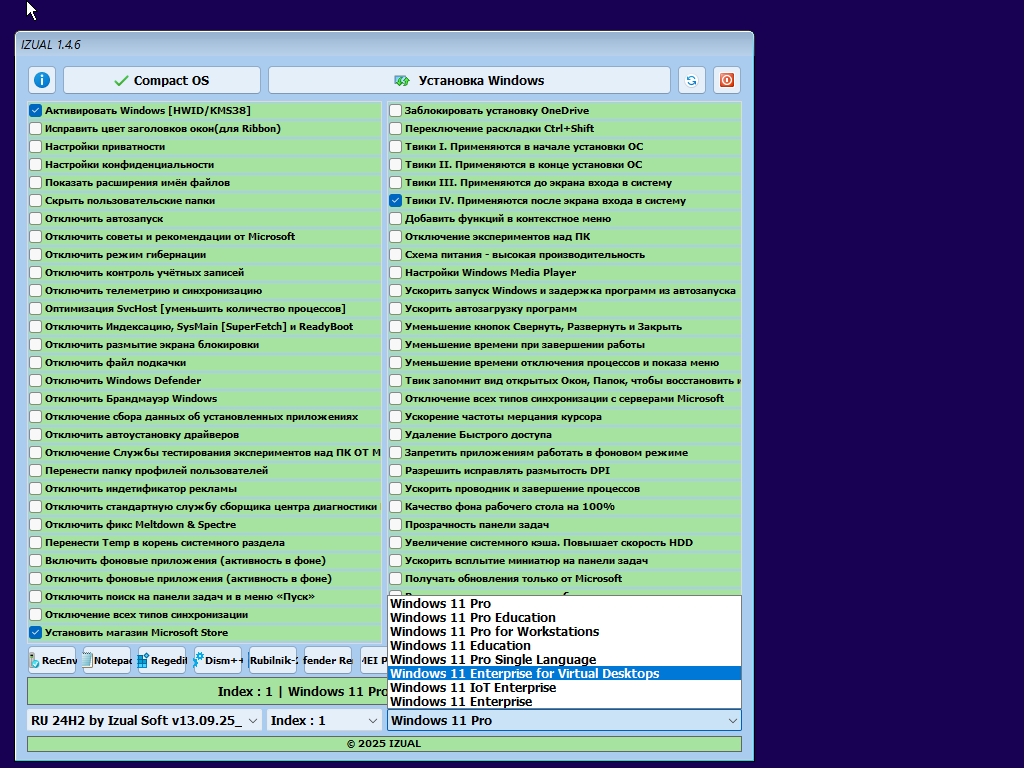Select Windows 11 Enterprise for Virtual Desktops
The image size is (1024, 768).
click(x=564, y=674)
